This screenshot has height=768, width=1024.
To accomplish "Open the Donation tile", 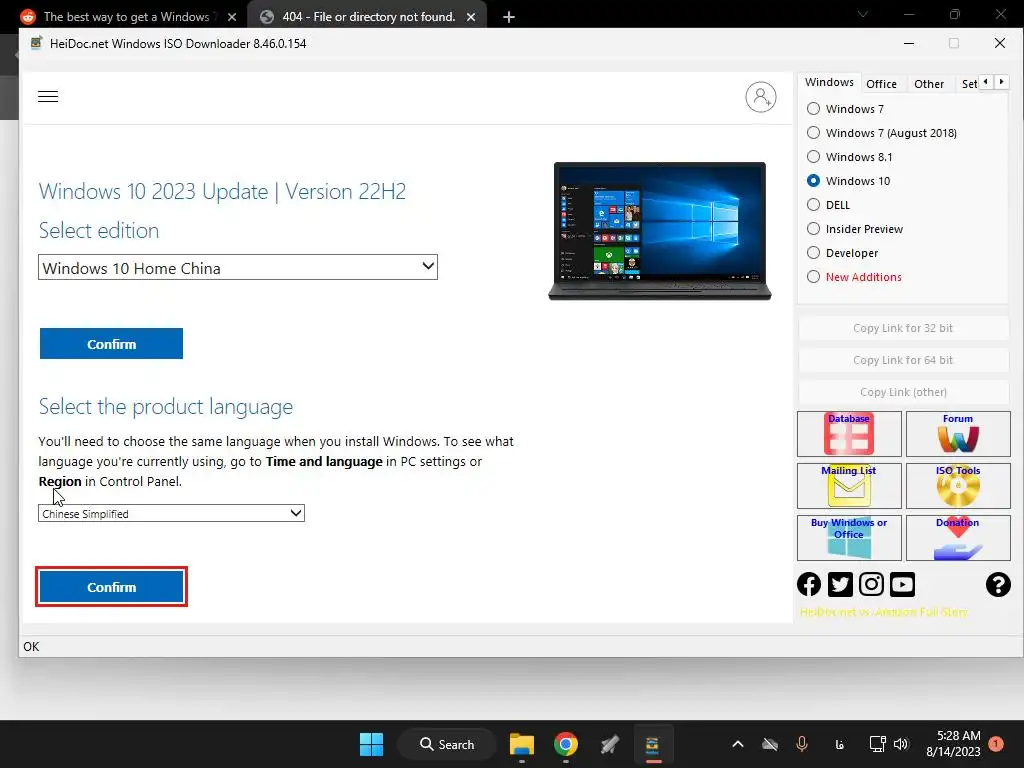I will (x=958, y=538).
